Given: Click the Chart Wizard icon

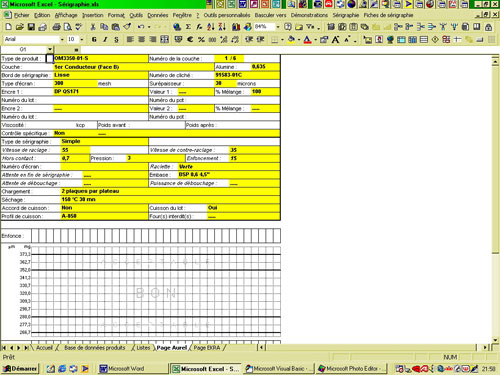Looking at the screenshot, I should point(236,27).
